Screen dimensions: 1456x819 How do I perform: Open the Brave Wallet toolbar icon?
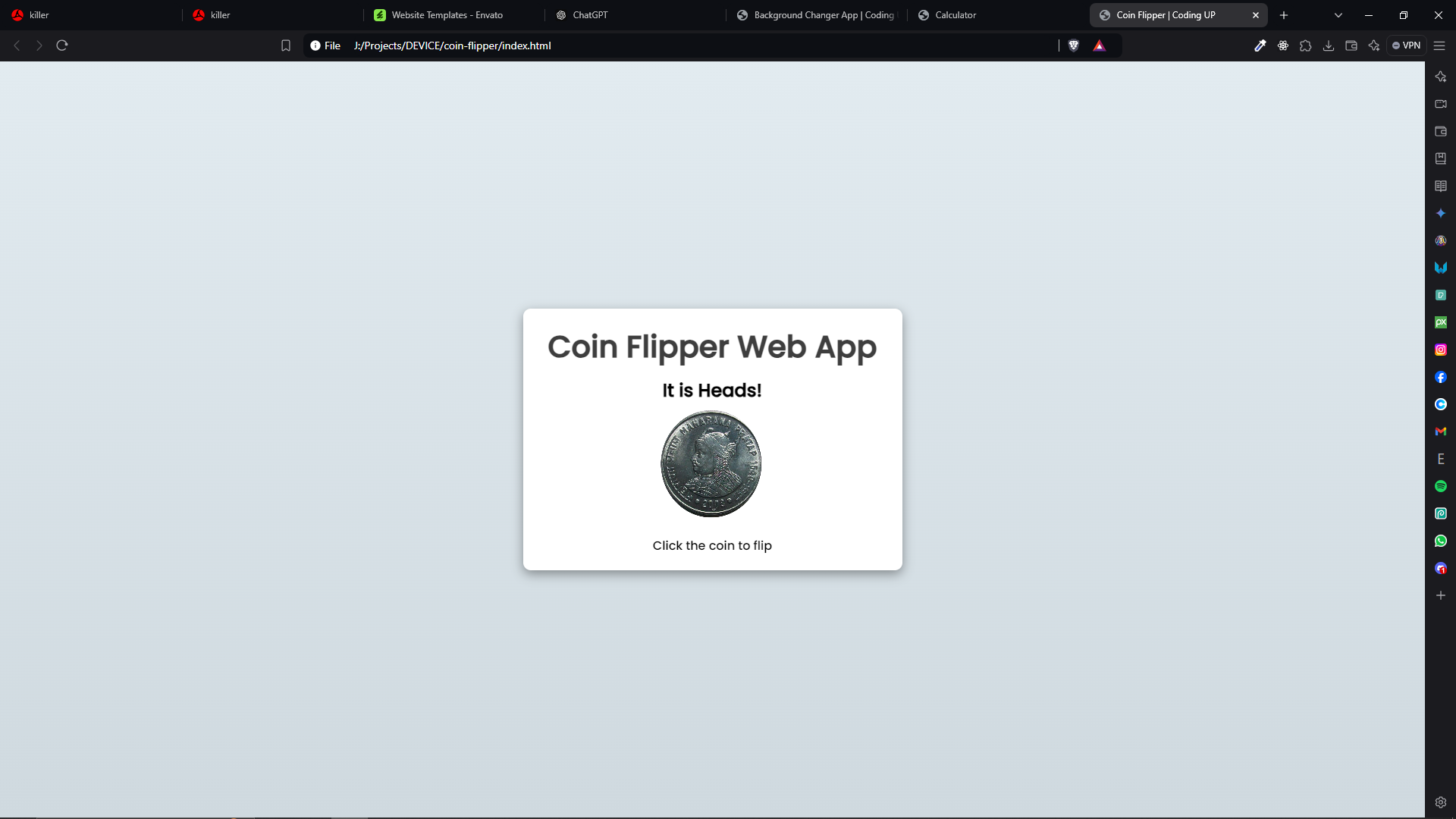(1351, 45)
